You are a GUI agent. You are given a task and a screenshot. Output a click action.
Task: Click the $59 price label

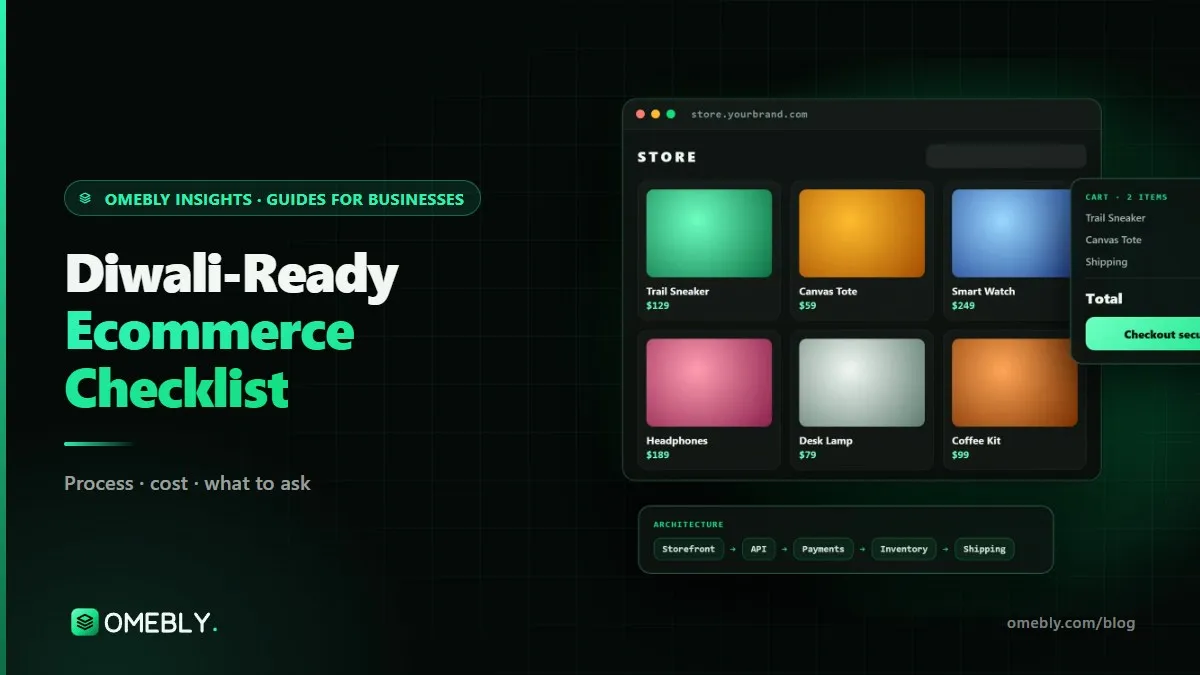[808, 305]
